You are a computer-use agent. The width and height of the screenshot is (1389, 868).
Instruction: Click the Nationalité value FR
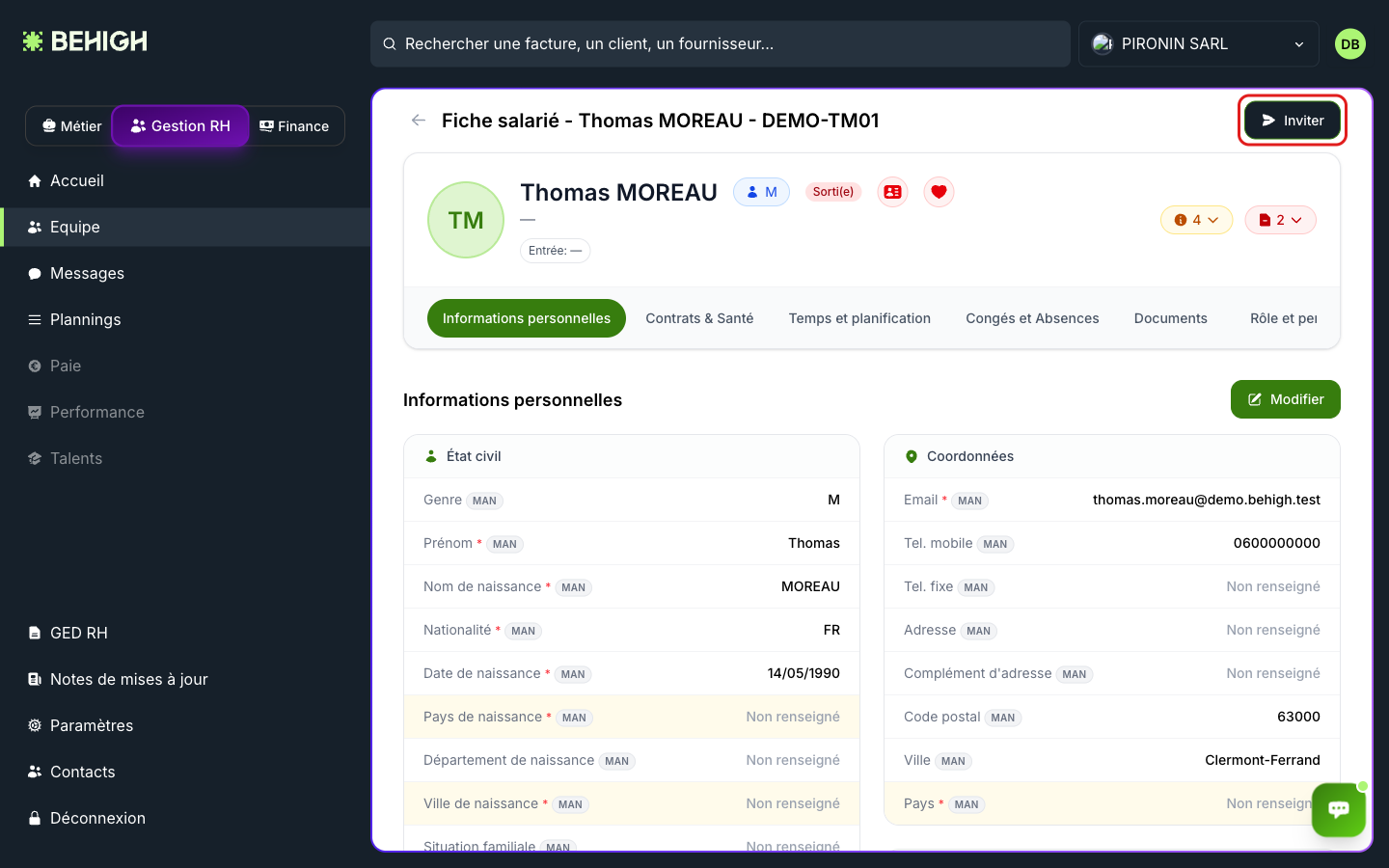tap(831, 630)
